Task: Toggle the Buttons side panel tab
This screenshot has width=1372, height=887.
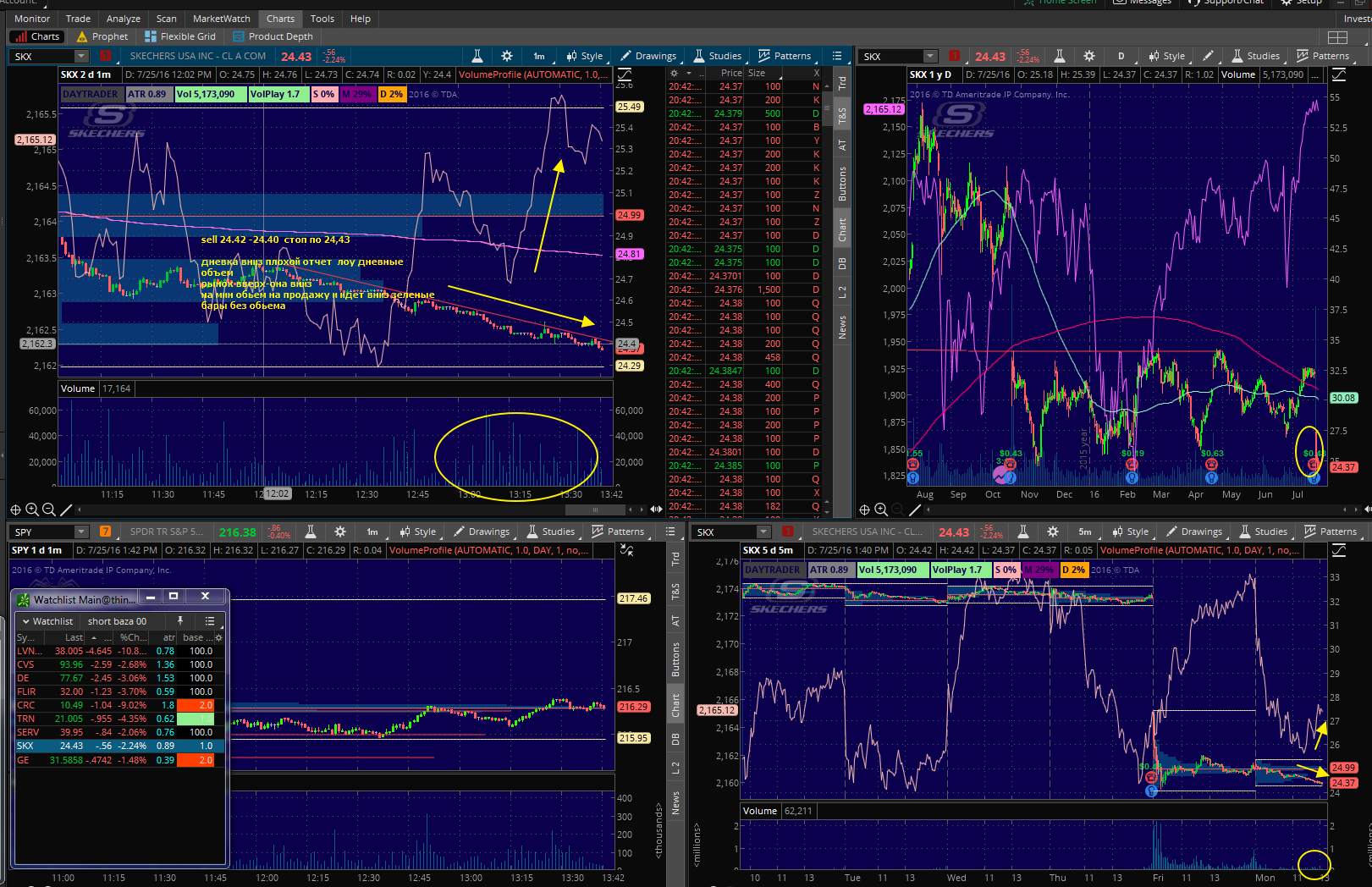Action: (842, 184)
